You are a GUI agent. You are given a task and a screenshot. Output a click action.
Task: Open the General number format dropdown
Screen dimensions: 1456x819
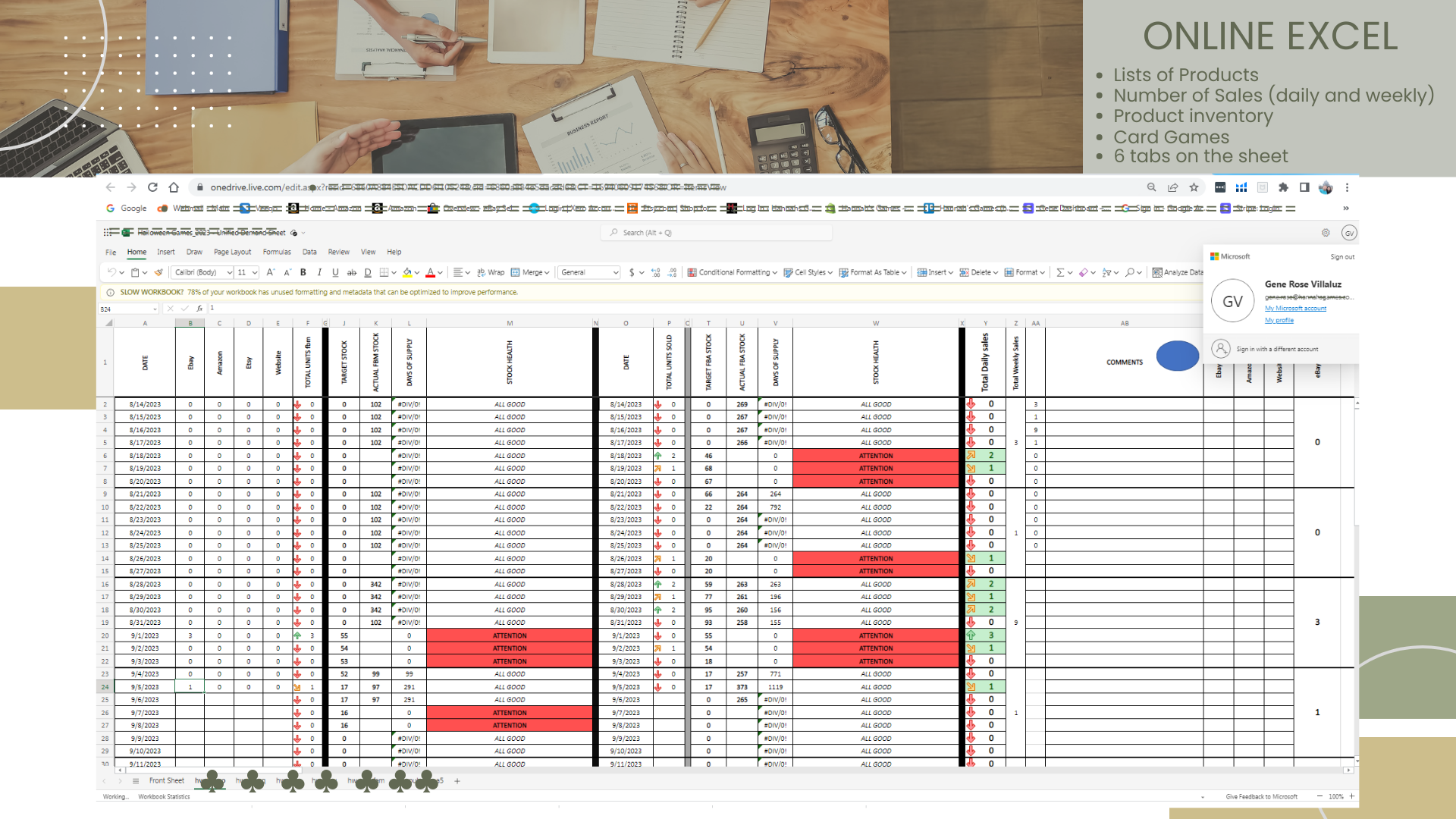(x=589, y=272)
